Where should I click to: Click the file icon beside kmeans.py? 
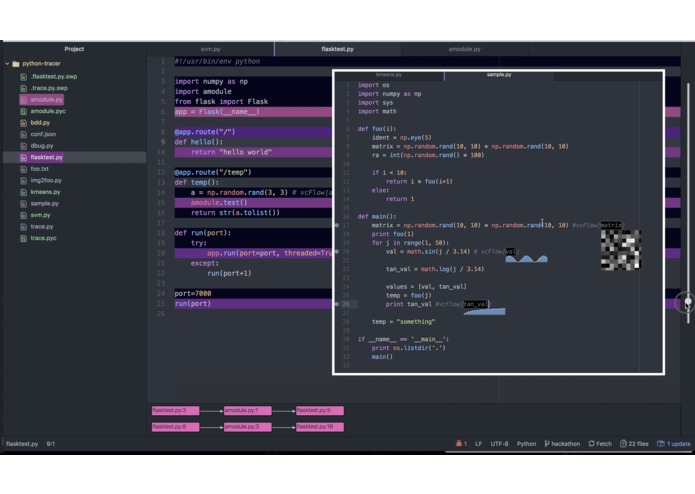[23, 192]
